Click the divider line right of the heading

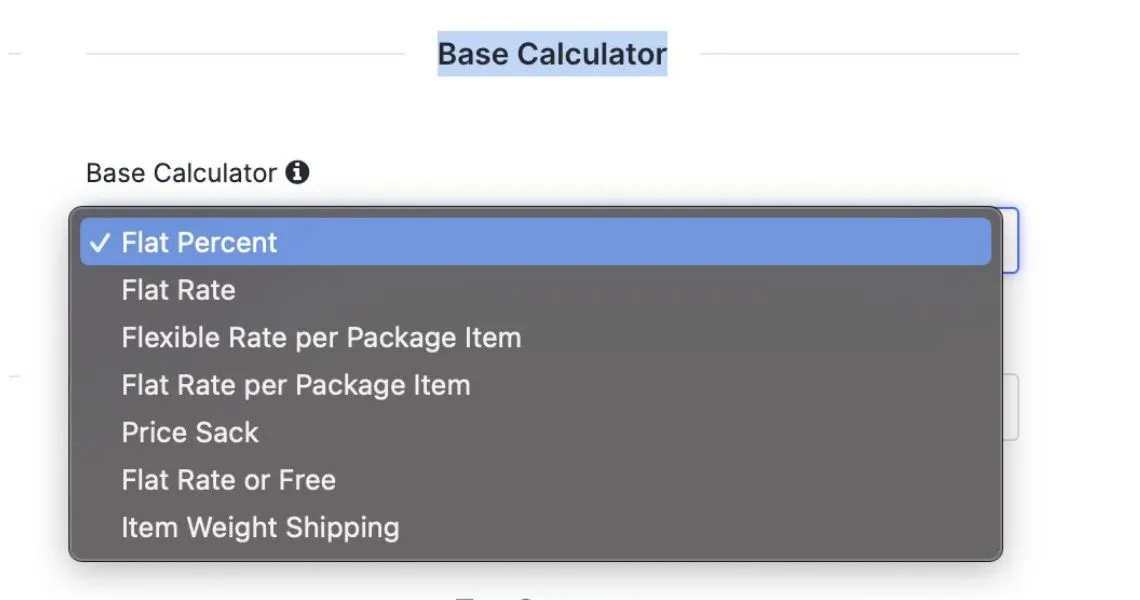(x=859, y=54)
